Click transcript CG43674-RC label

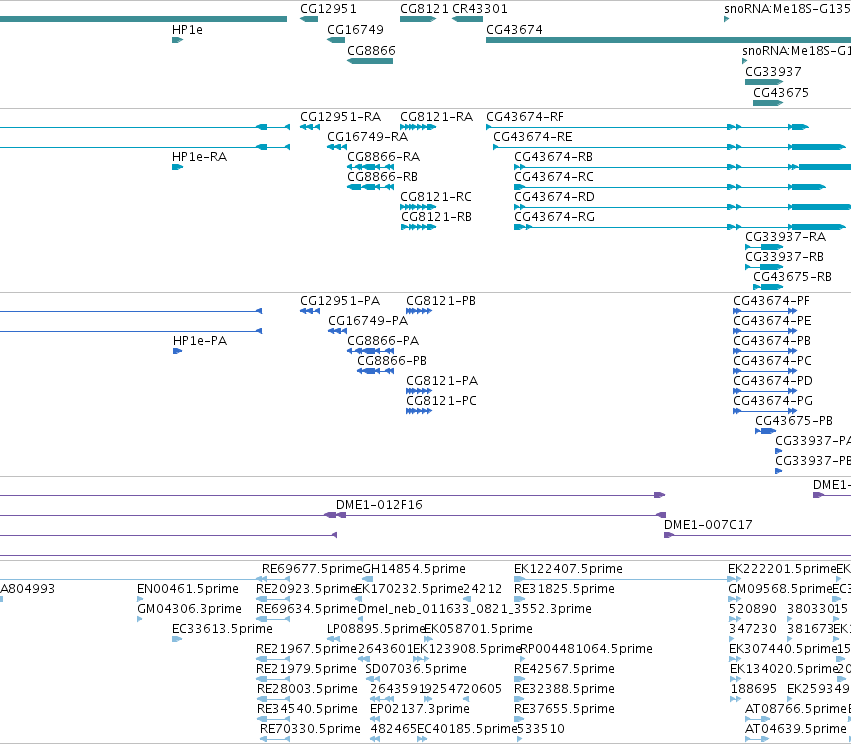pyautogui.click(x=554, y=177)
